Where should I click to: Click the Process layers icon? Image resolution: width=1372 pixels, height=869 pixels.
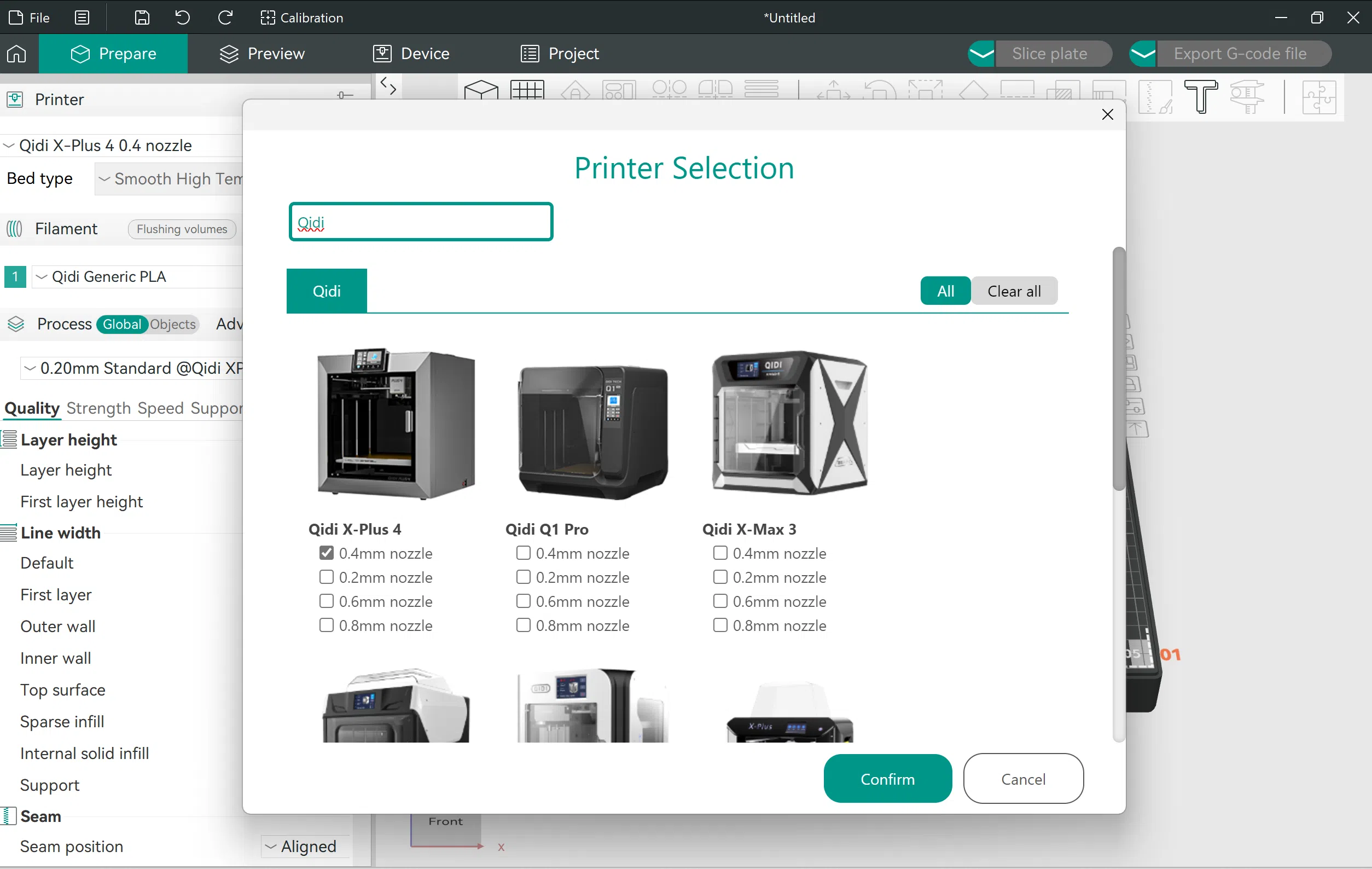pos(16,325)
